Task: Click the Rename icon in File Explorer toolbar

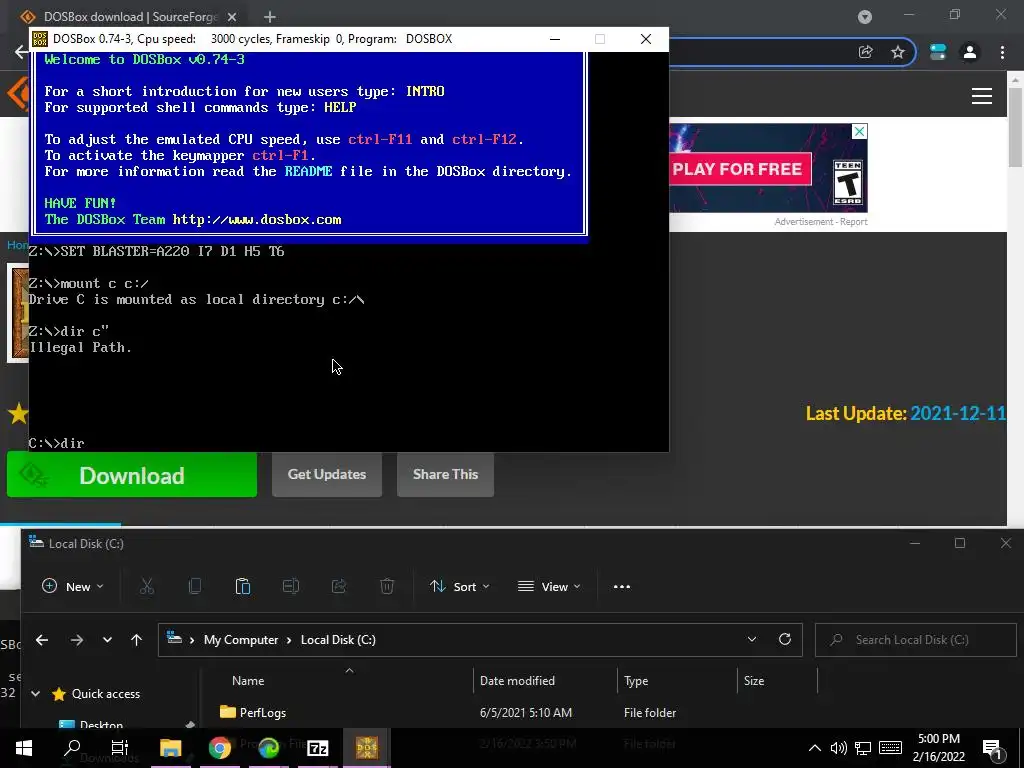Action: 291,586
